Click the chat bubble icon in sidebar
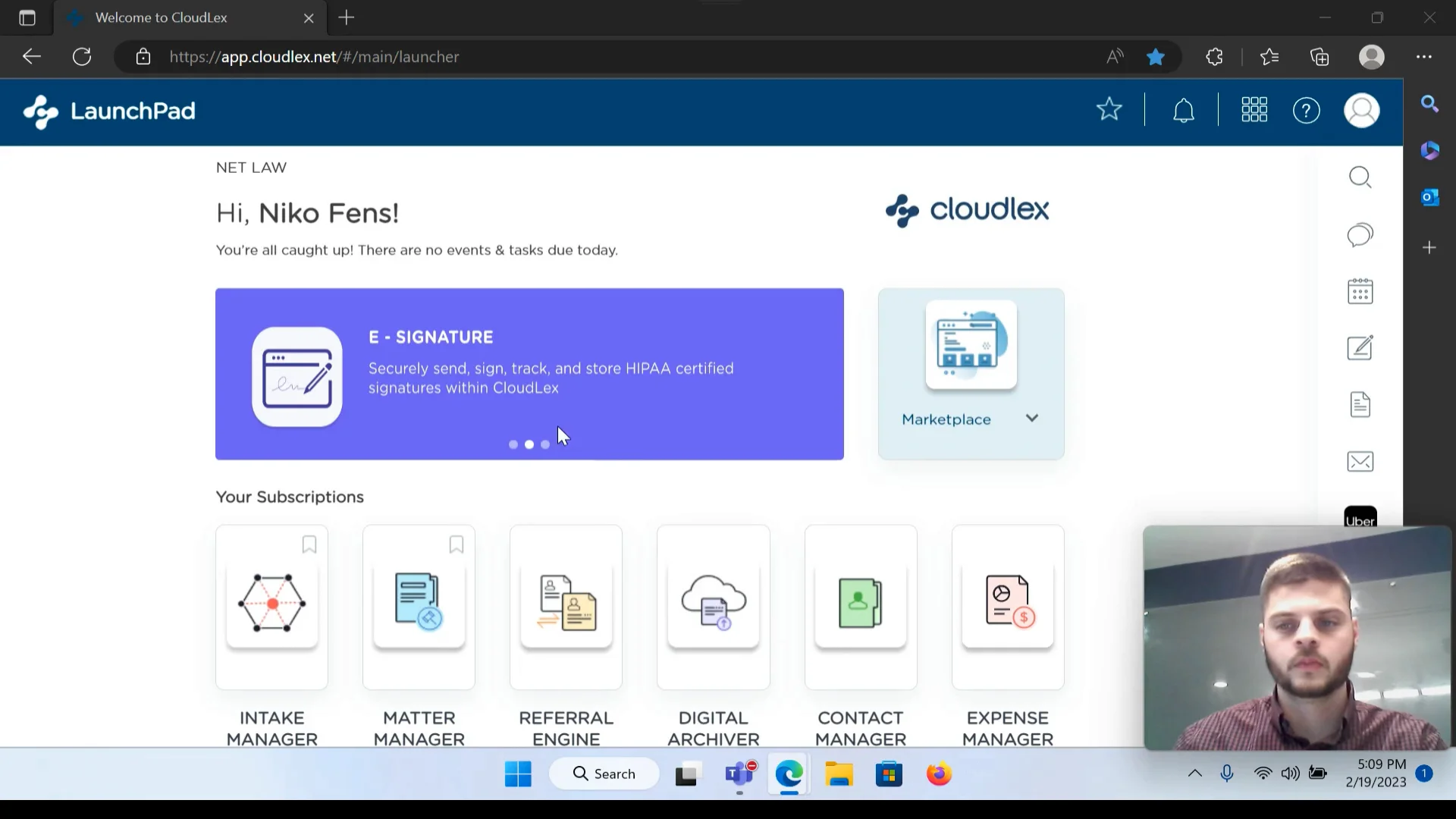Image resolution: width=1456 pixels, height=819 pixels. pos(1360,235)
